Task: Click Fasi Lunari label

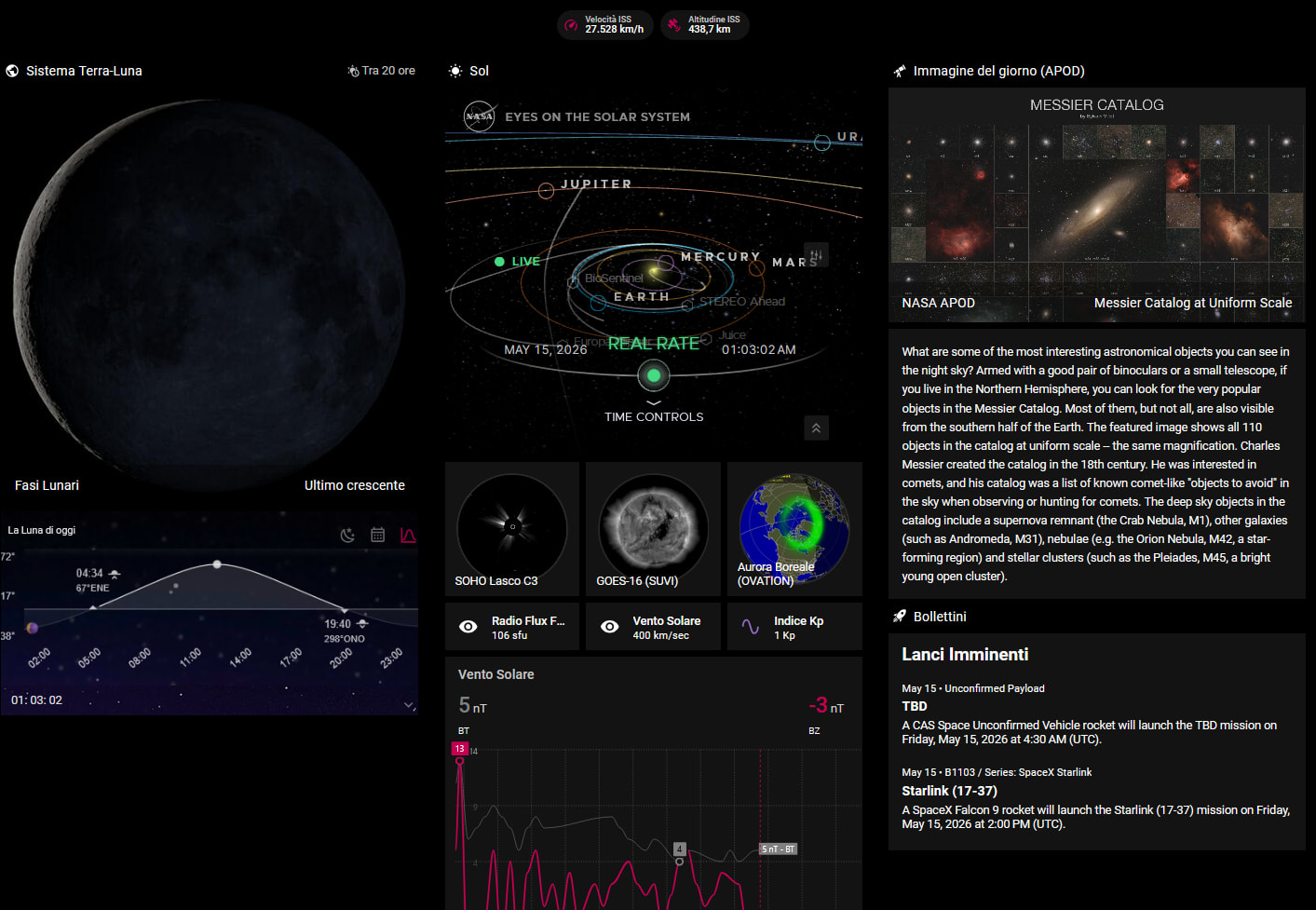Action: [x=47, y=485]
